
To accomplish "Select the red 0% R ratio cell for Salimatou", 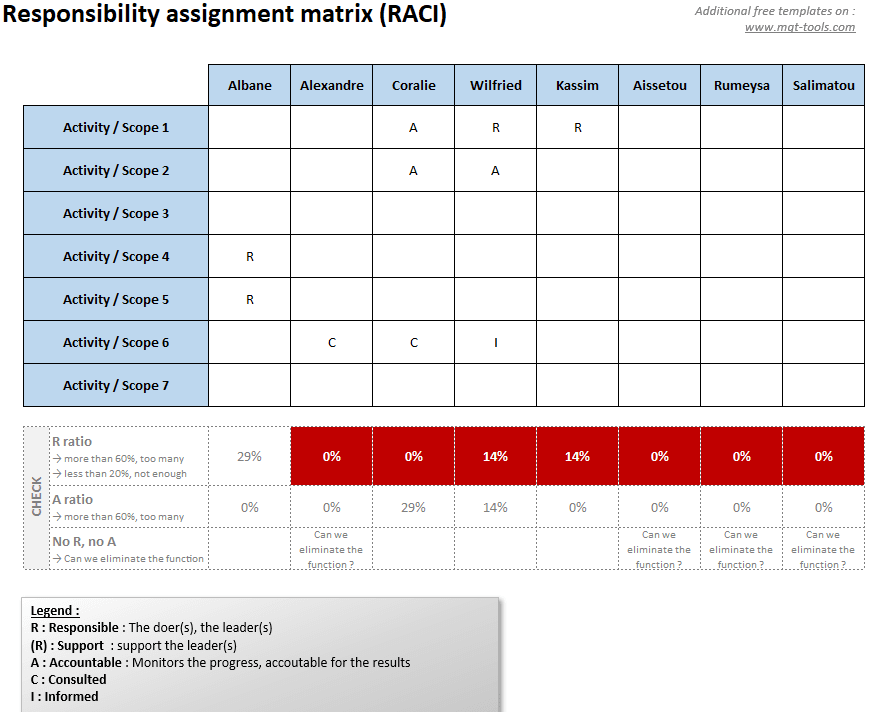I will coord(823,456).
